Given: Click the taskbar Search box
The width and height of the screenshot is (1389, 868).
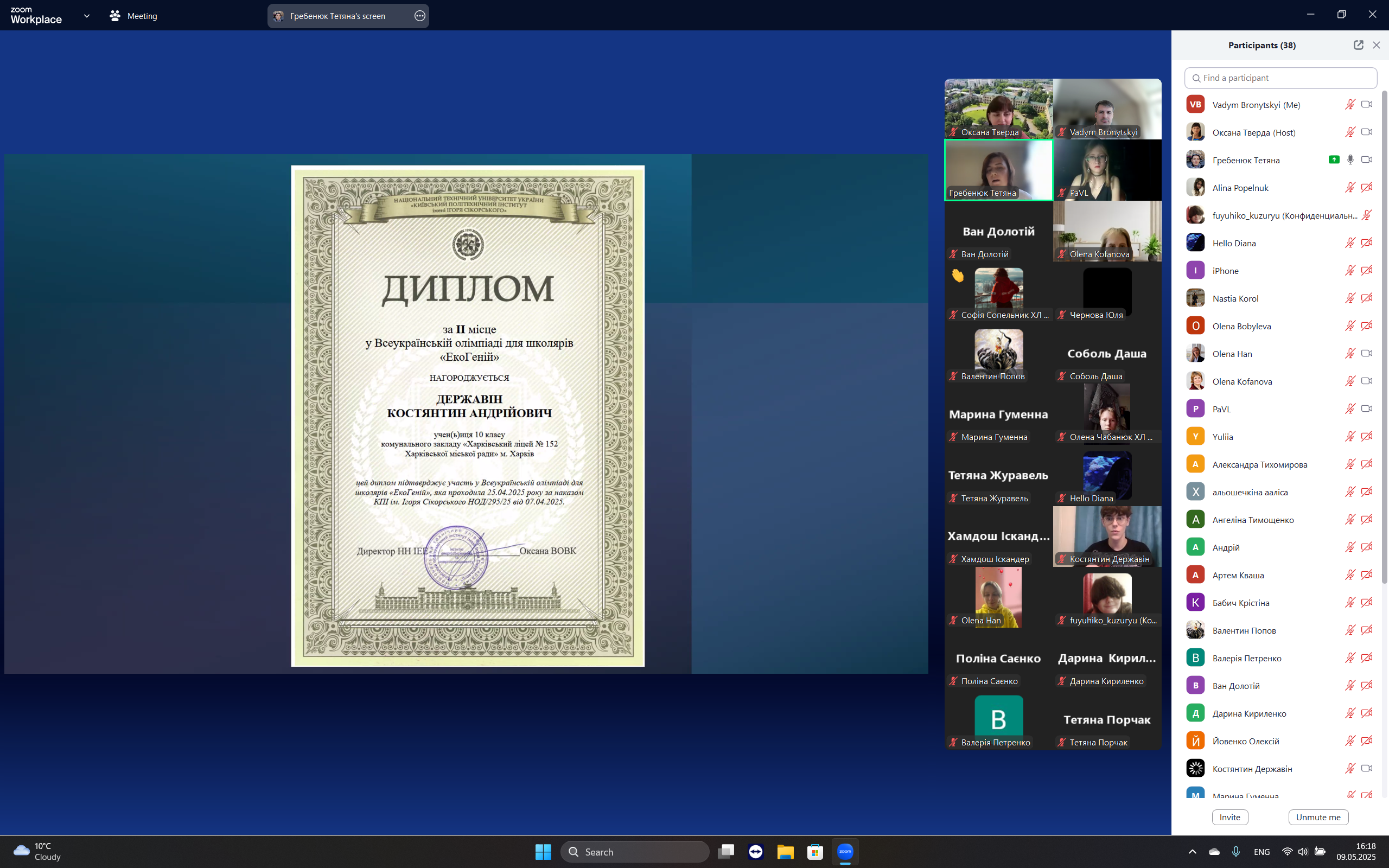Looking at the screenshot, I should click(x=634, y=851).
